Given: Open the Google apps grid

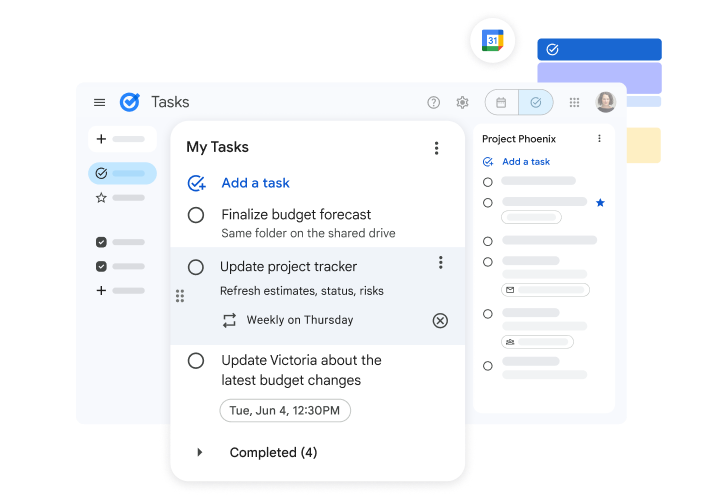Looking at the screenshot, I should pos(574,102).
